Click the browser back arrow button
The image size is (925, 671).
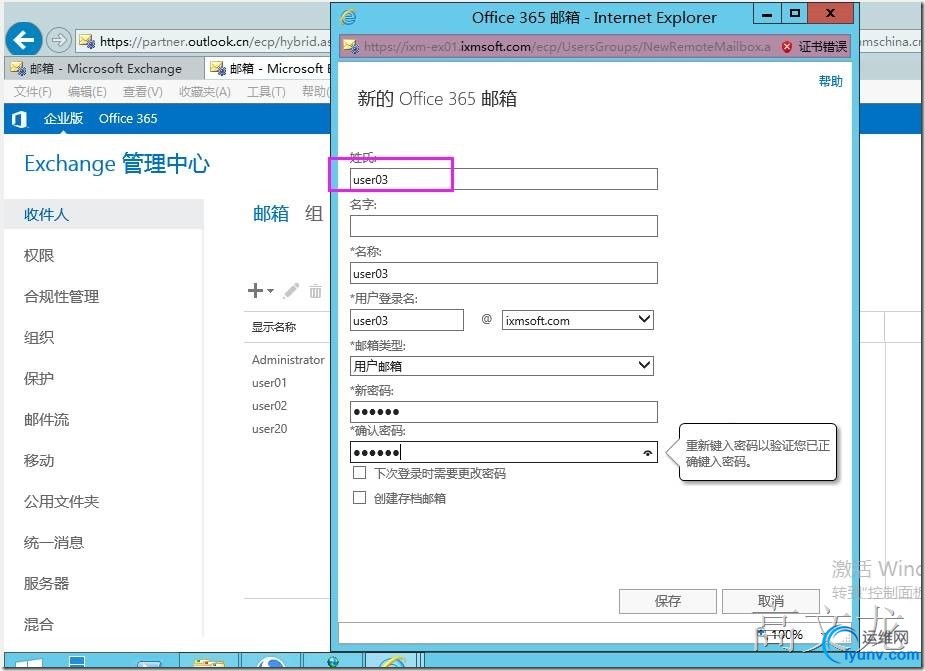pos(24,40)
